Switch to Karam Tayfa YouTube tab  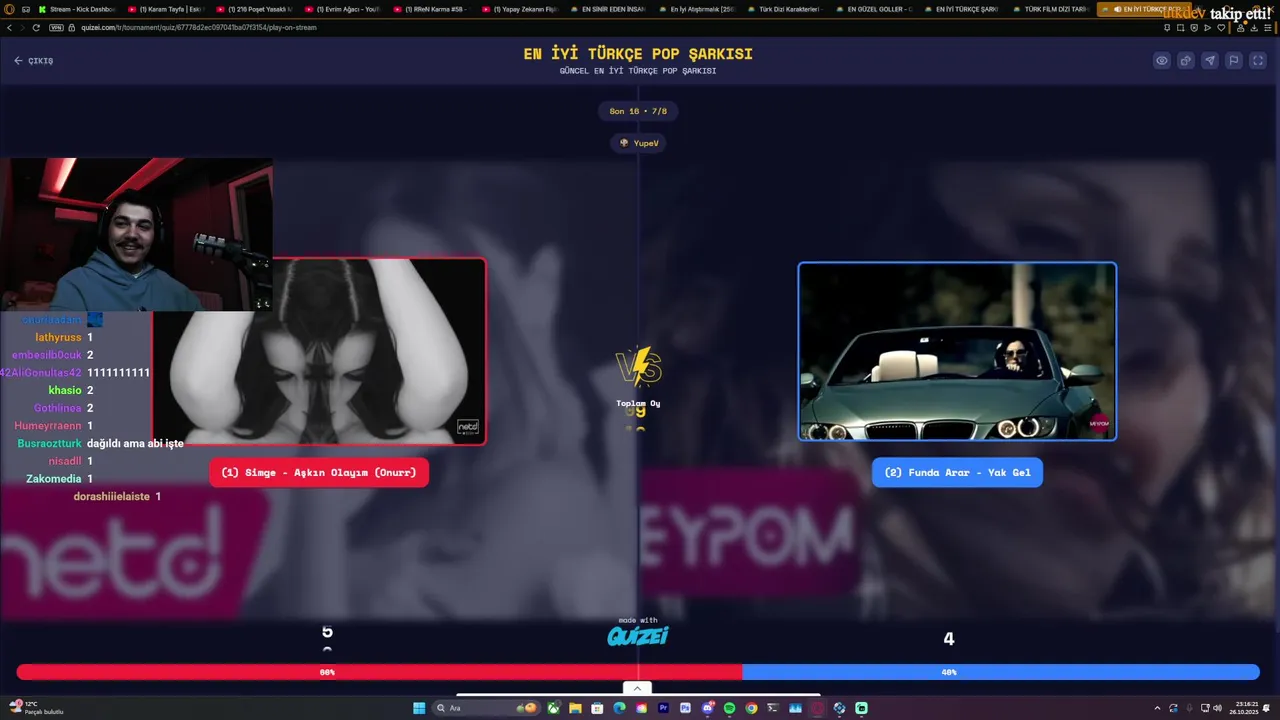pyautogui.click(x=165, y=9)
